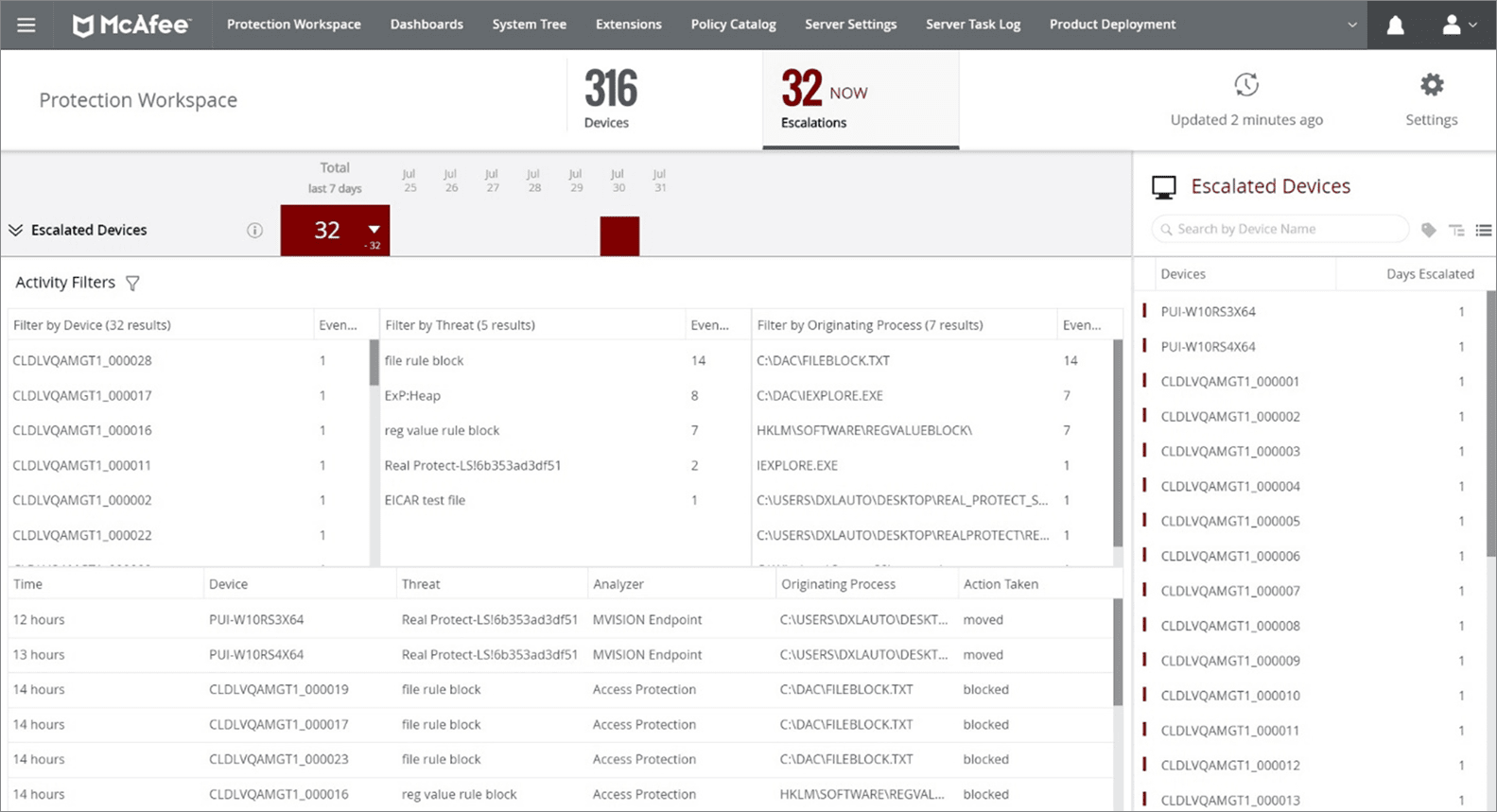This screenshot has width=1497, height=812.
Task: Open Protection Workspace menu item
Action: pyautogui.click(x=294, y=25)
